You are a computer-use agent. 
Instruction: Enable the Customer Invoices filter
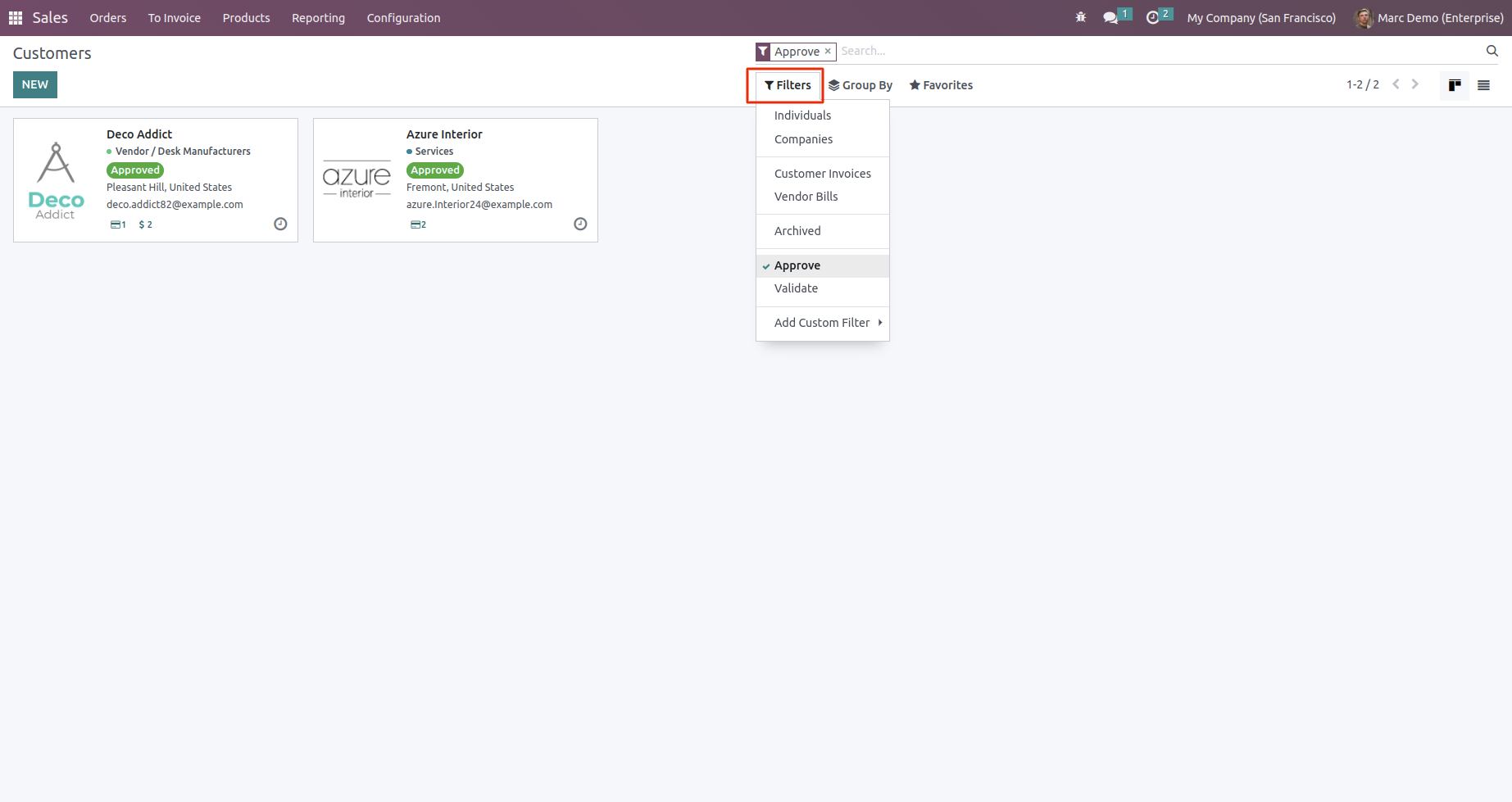point(823,174)
